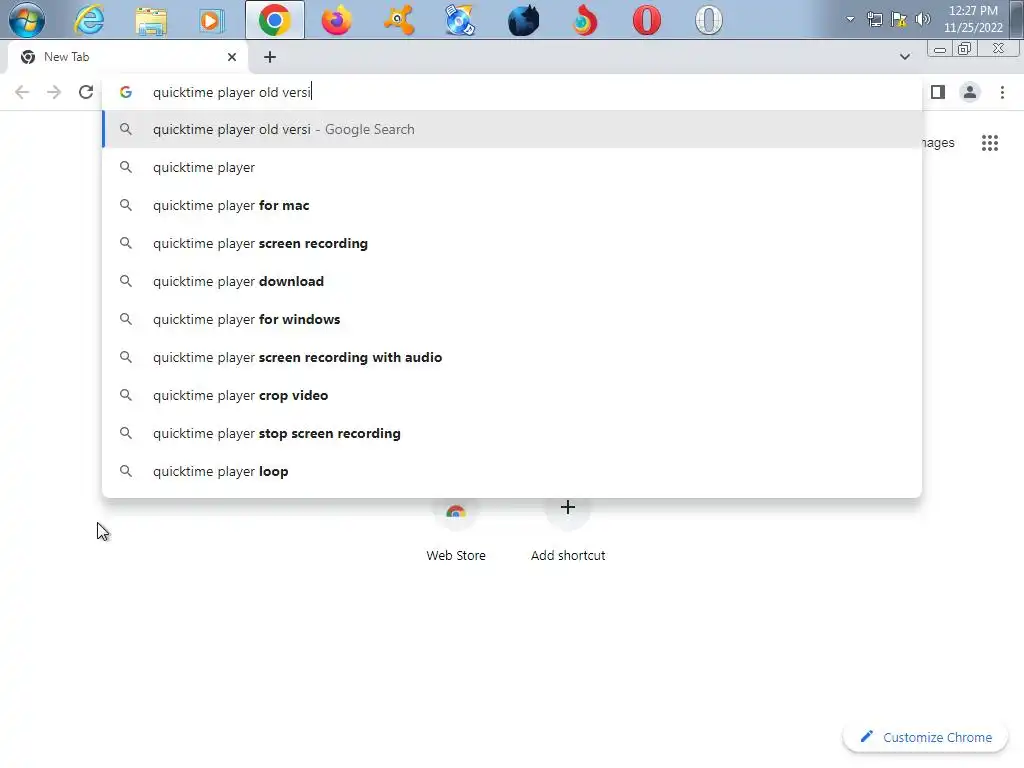Select 'stop screen recording' suggestion
The image size is (1024, 768).
point(512,433)
